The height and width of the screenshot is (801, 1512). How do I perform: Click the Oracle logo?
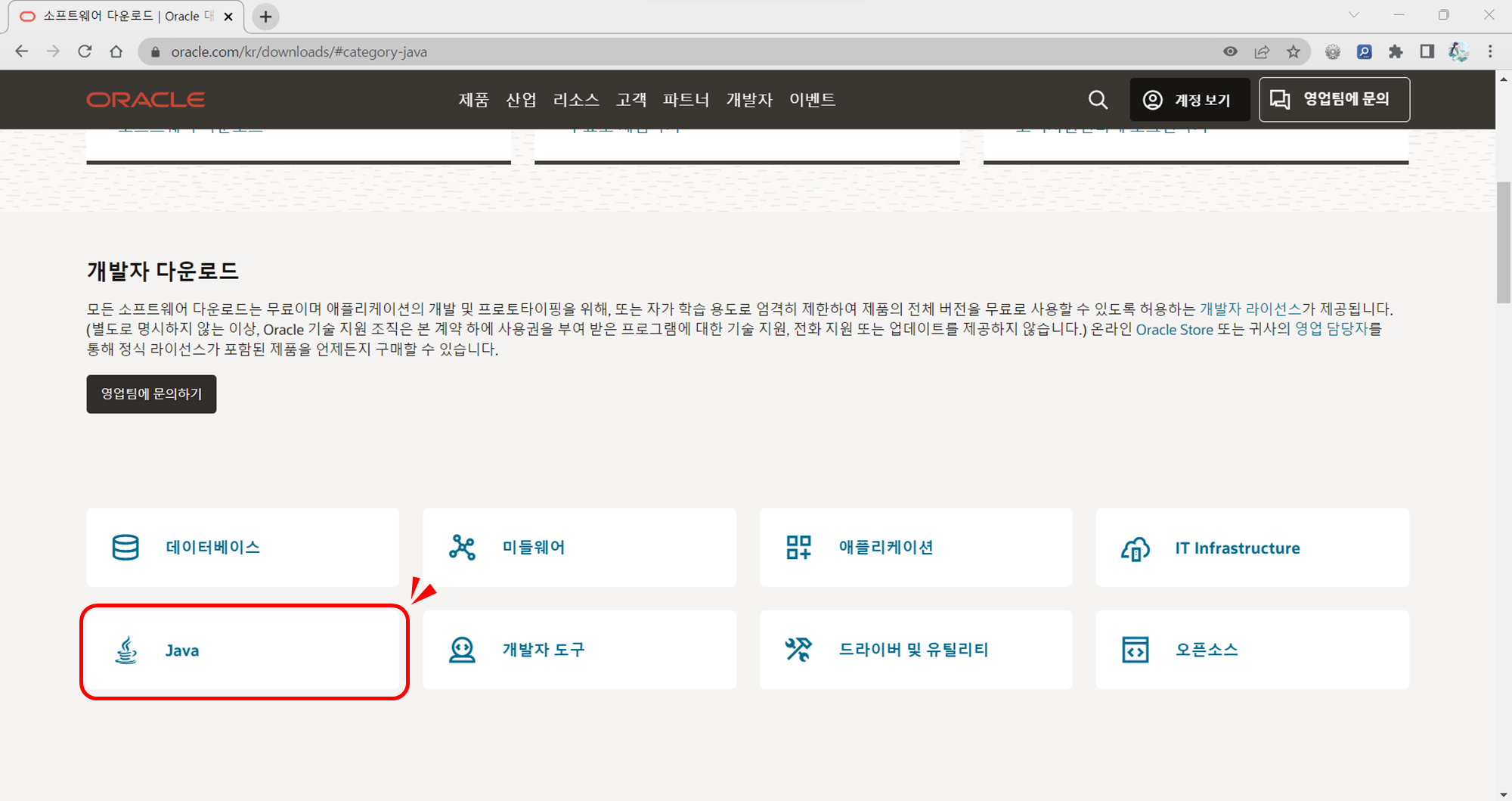[x=146, y=100]
